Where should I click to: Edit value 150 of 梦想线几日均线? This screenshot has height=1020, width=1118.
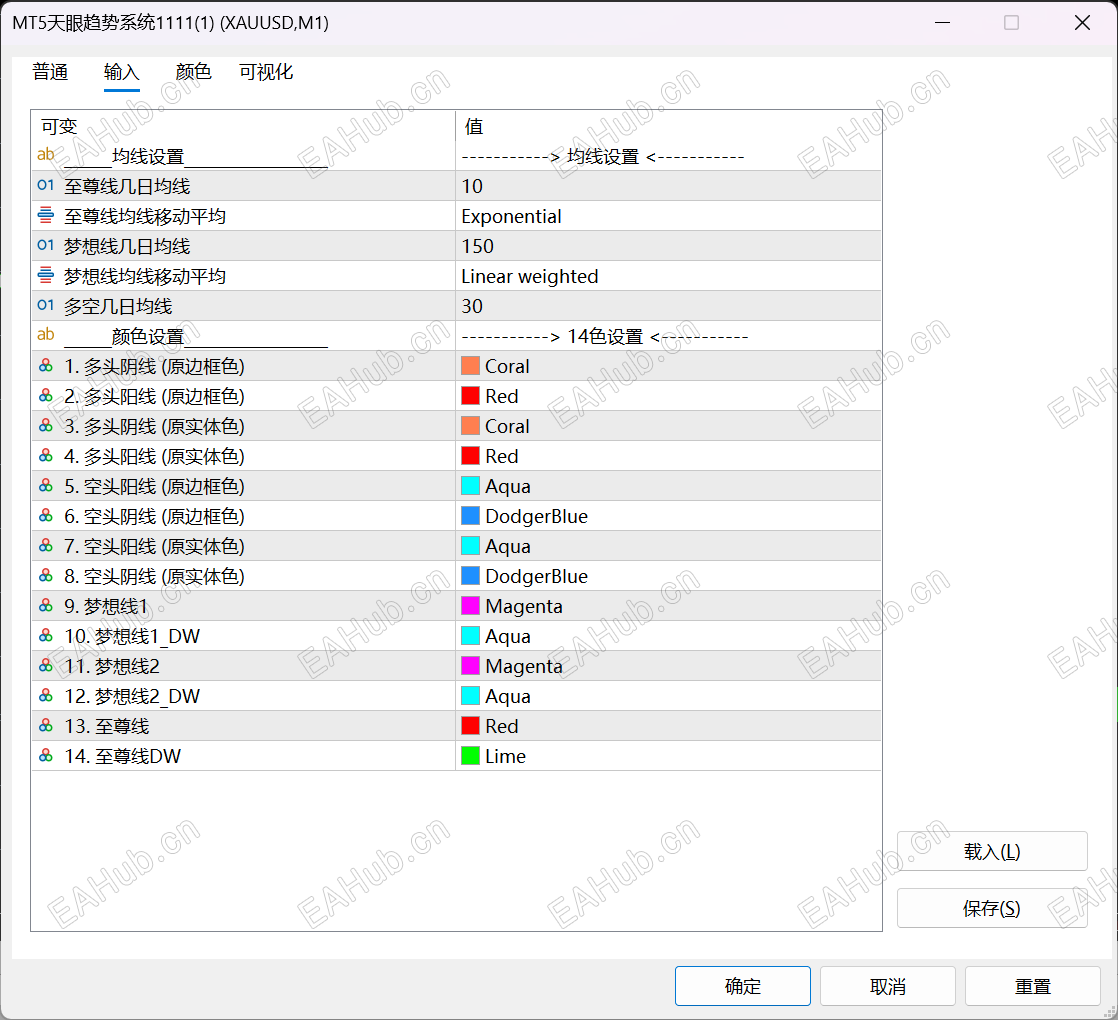click(x=668, y=246)
